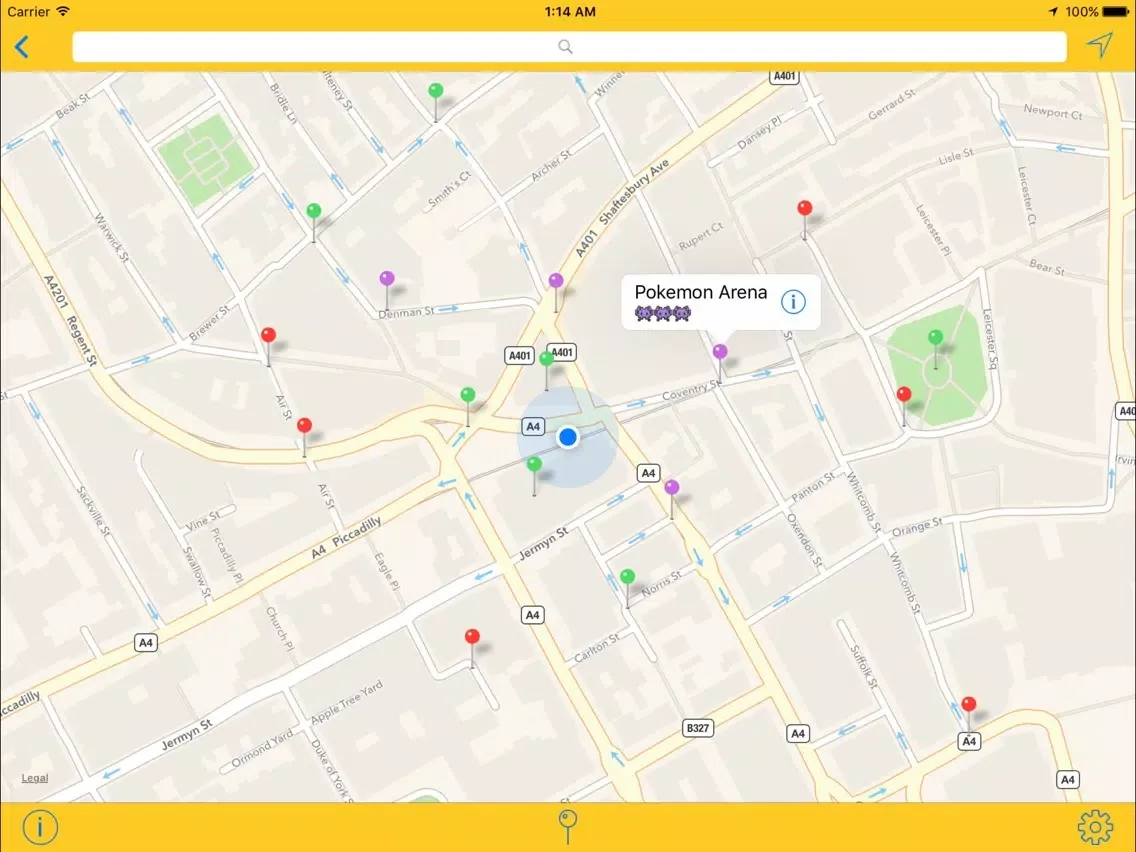Select red pin near Apple Tree Yard
Viewport: 1136px width, 852px height.
[x=472, y=638]
